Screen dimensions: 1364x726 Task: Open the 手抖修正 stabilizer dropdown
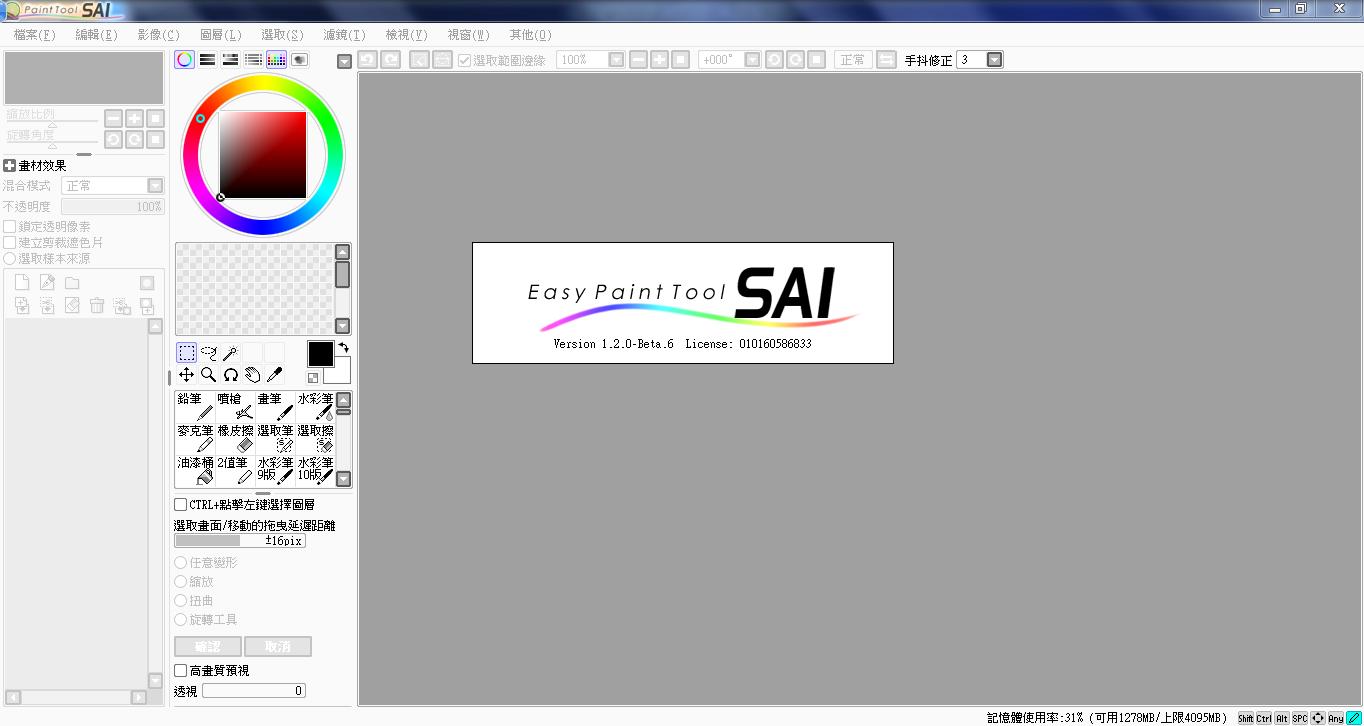coord(994,60)
